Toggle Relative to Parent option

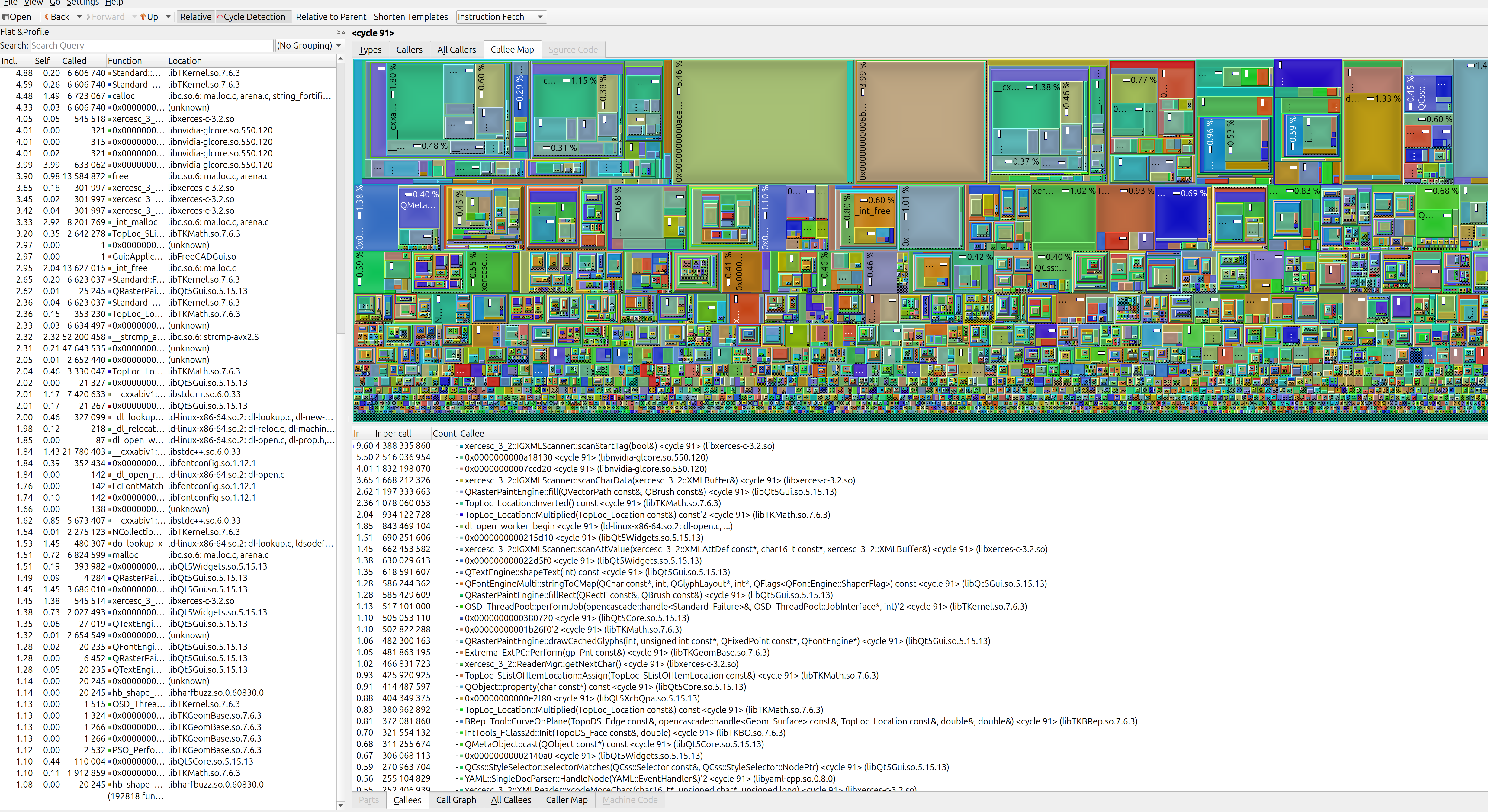coord(330,17)
